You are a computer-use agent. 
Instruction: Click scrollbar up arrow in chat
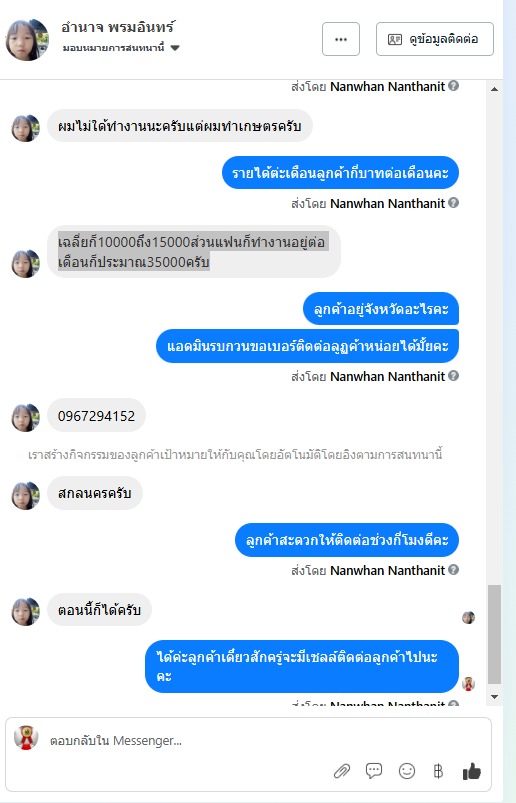click(x=494, y=89)
